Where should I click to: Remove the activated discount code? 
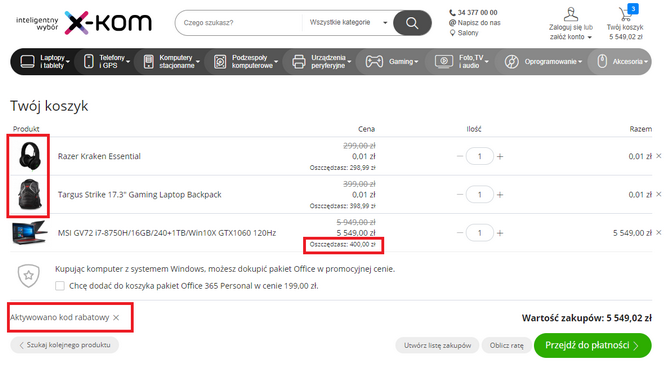point(116,317)
